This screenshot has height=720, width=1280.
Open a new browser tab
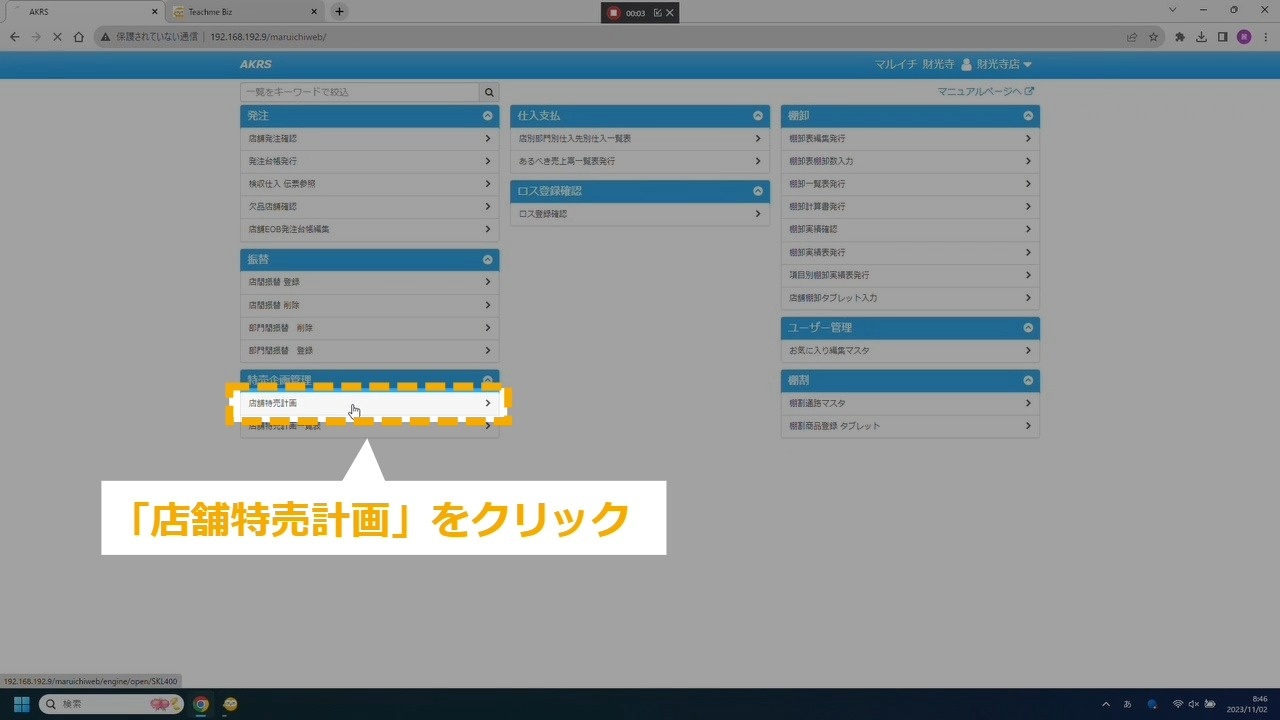(339, 12)
